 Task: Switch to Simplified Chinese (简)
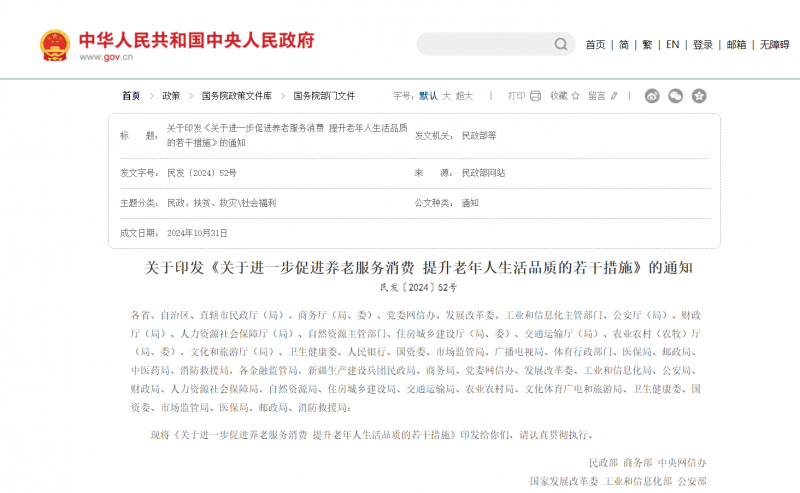[624, 45]
